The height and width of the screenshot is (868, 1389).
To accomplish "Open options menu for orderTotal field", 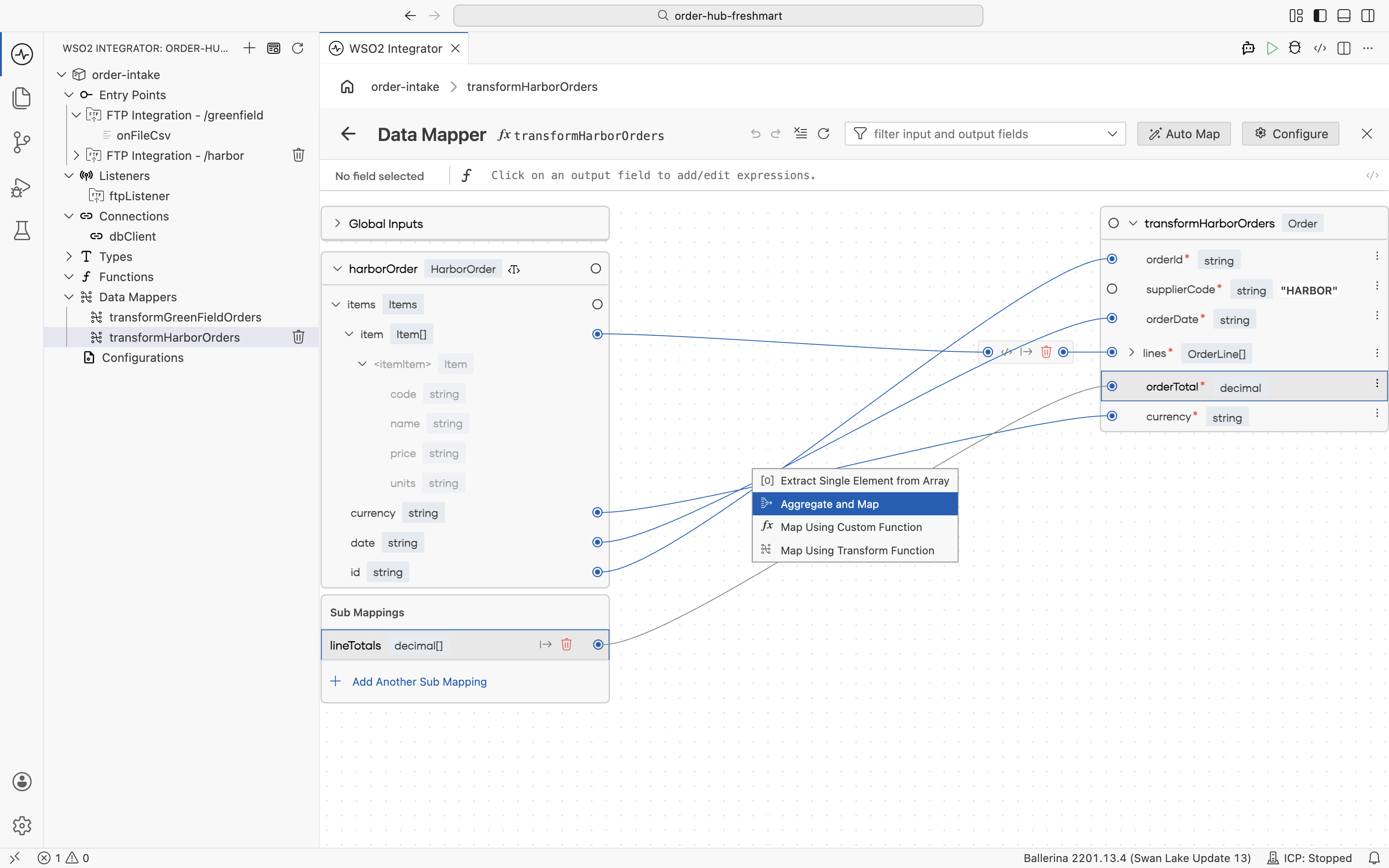I will pyautogui.click(x=1377, y=383).
